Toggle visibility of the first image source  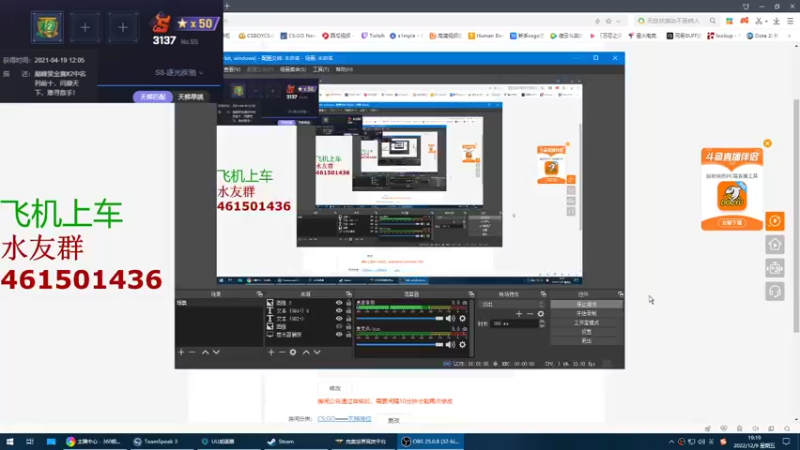(x=339, y=303)
